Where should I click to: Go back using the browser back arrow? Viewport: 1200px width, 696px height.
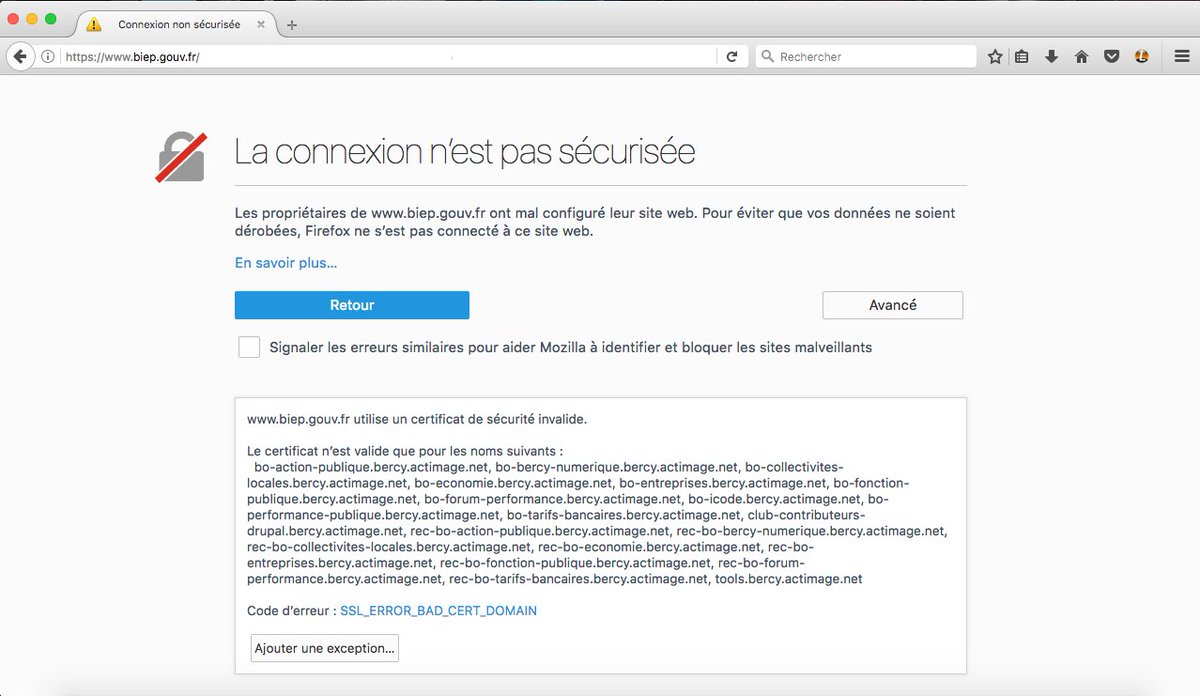click(x=20, y=57)
